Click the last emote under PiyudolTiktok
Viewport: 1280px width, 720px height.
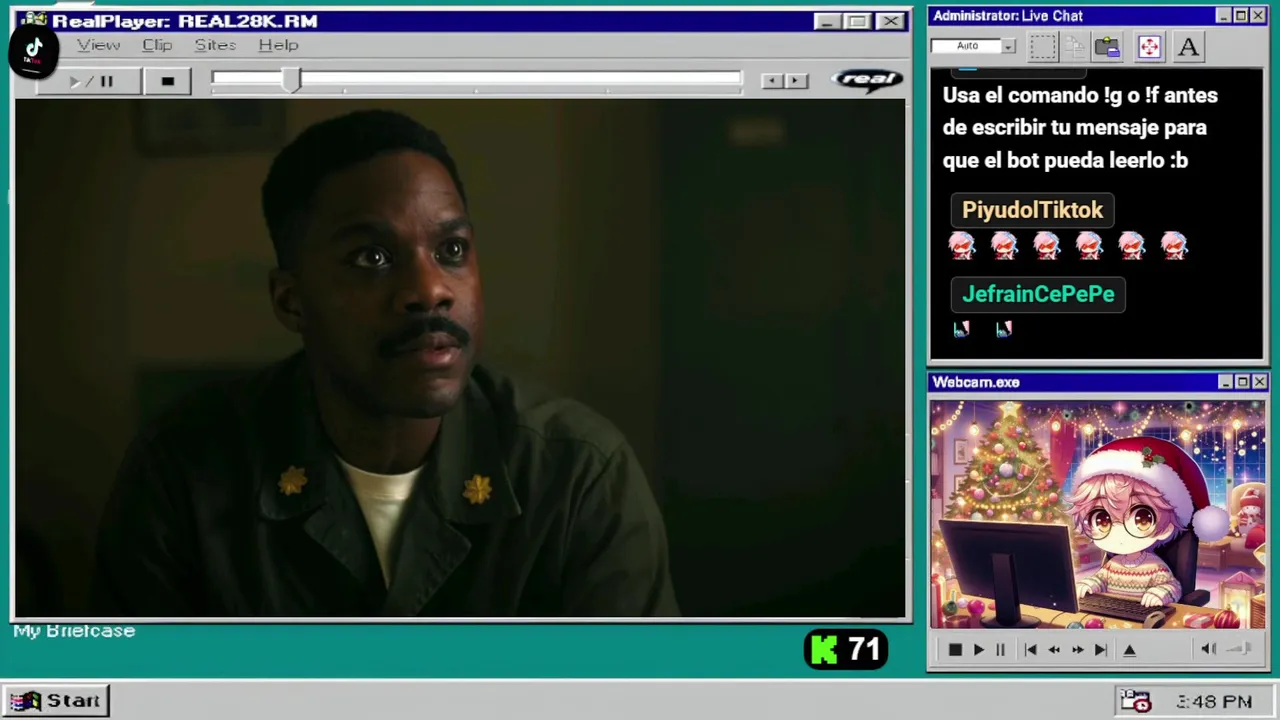pos(1174,246)
